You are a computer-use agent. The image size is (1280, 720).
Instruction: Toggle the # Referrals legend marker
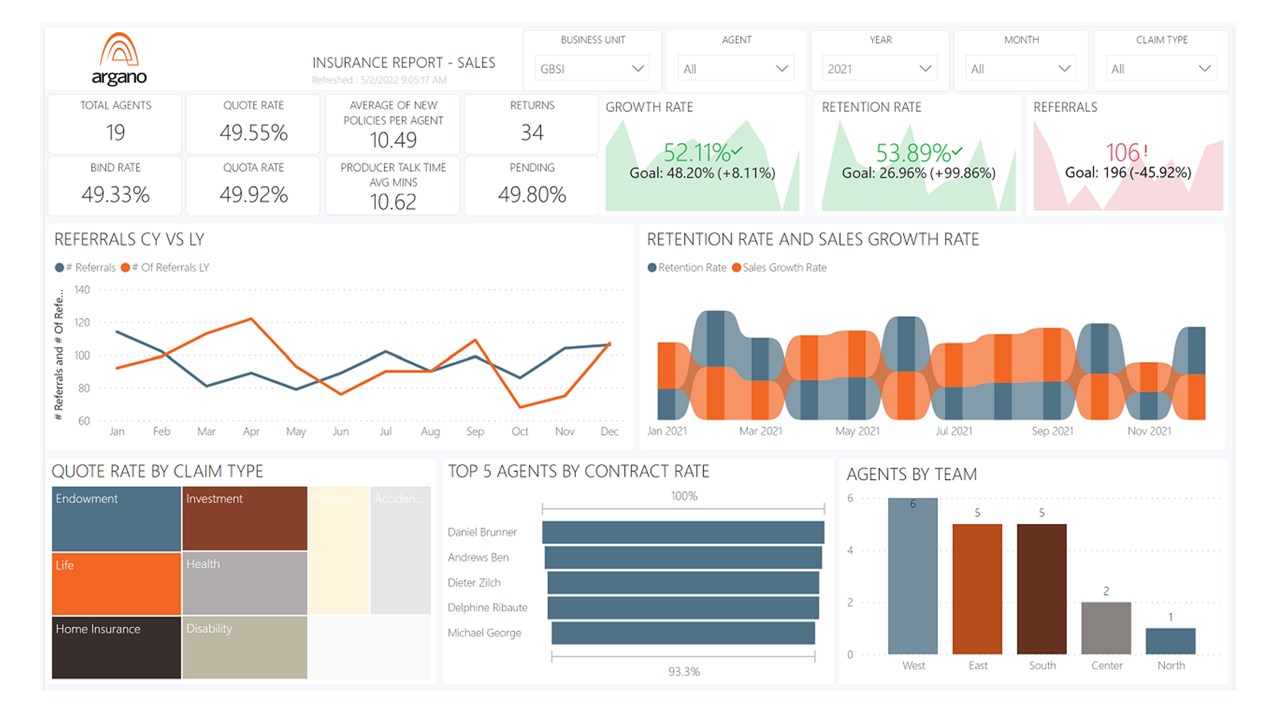(x=59, y=268)
